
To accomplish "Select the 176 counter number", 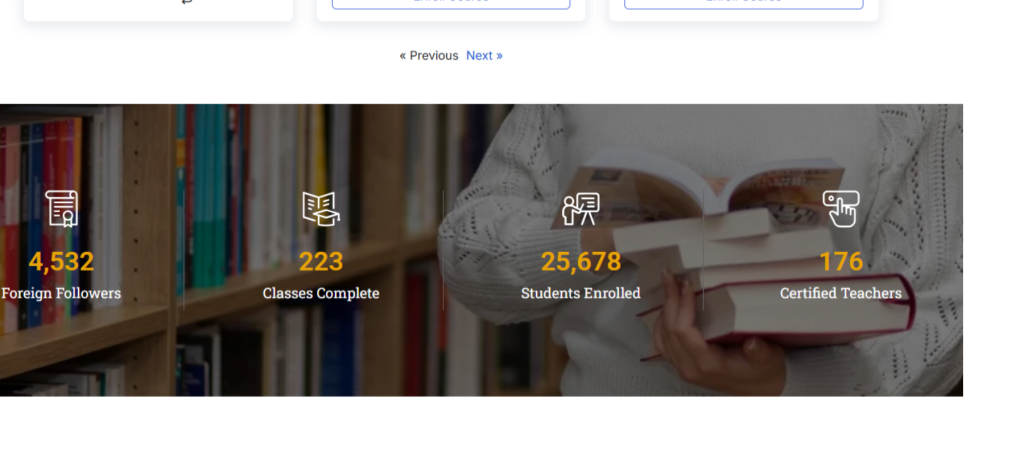I will pos(840,262).
